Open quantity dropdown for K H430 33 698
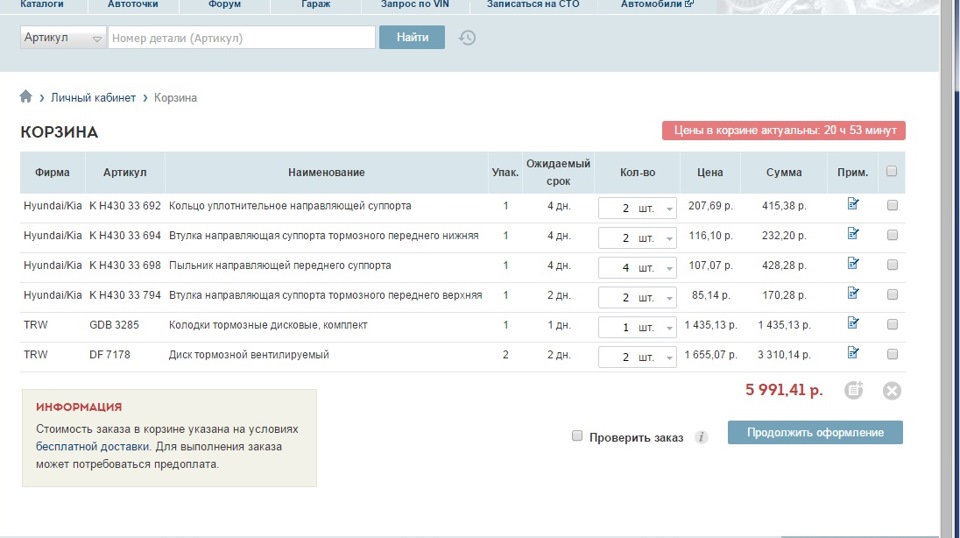The height and width of the screenshot is (538, 960). click(637, 268)
